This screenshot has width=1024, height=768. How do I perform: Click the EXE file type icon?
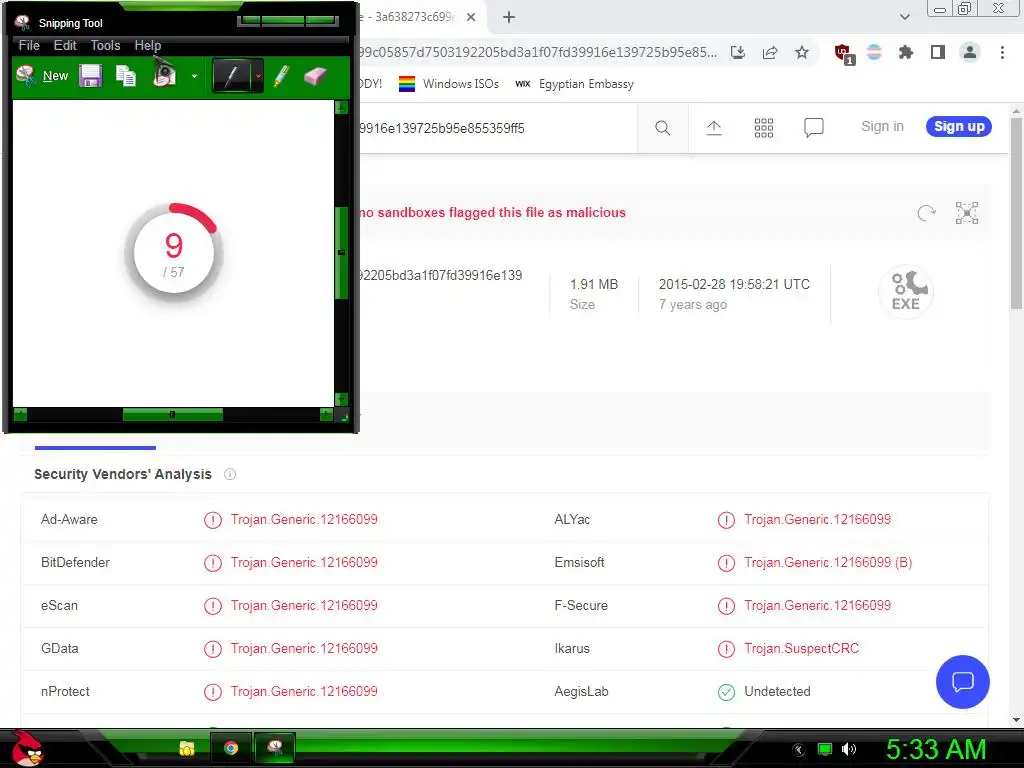point(905,291)
